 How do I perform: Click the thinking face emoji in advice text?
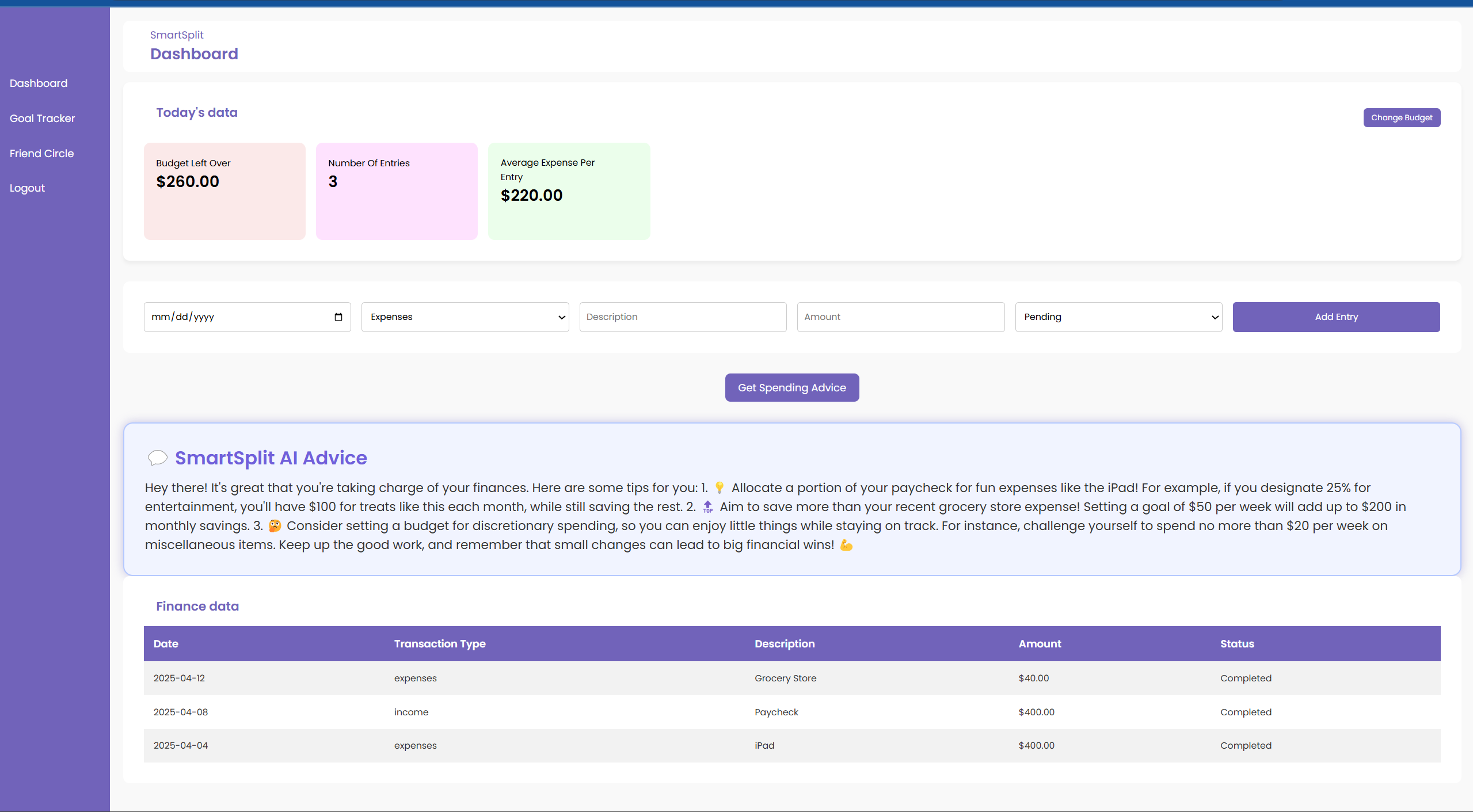pos(275,526)
